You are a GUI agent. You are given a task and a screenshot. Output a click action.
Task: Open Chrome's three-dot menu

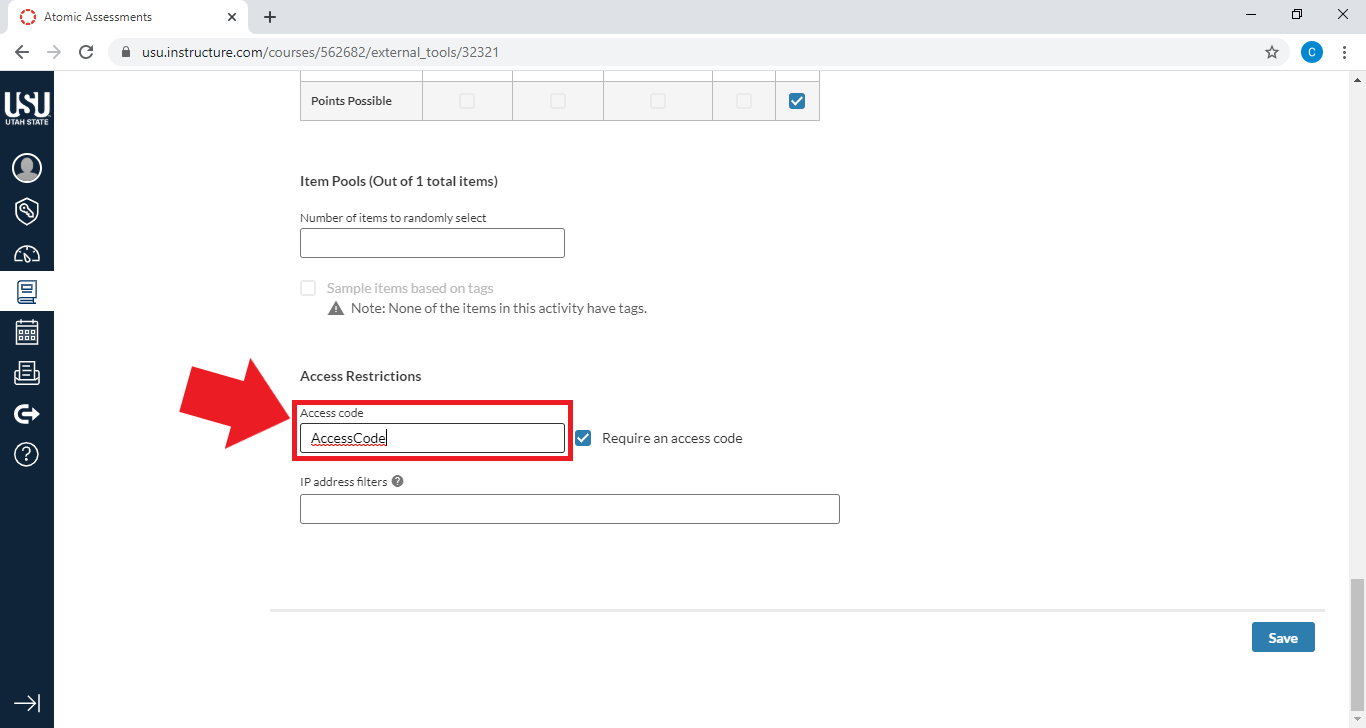[1345, 52]
